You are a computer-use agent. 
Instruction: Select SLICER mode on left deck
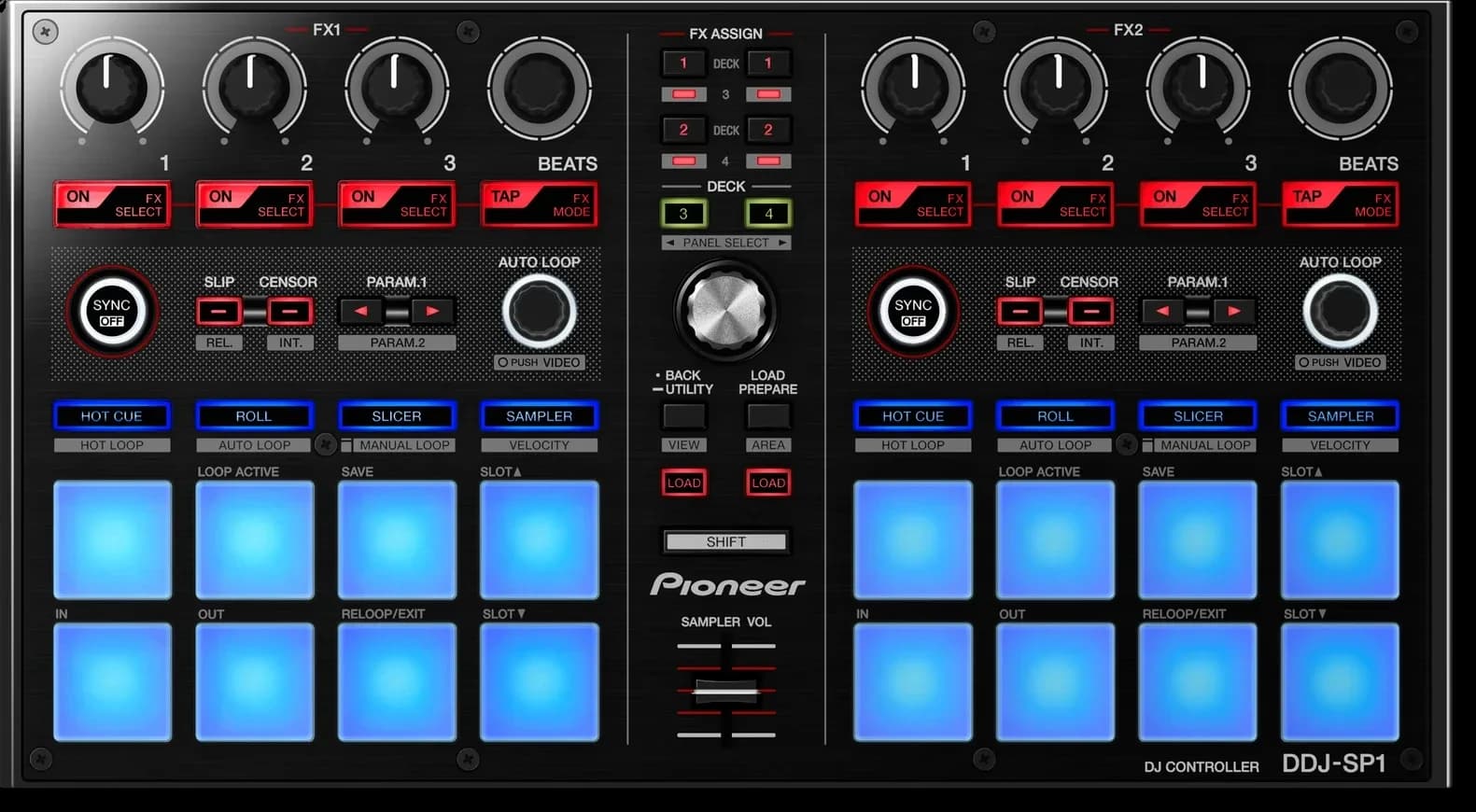(397, 416)
